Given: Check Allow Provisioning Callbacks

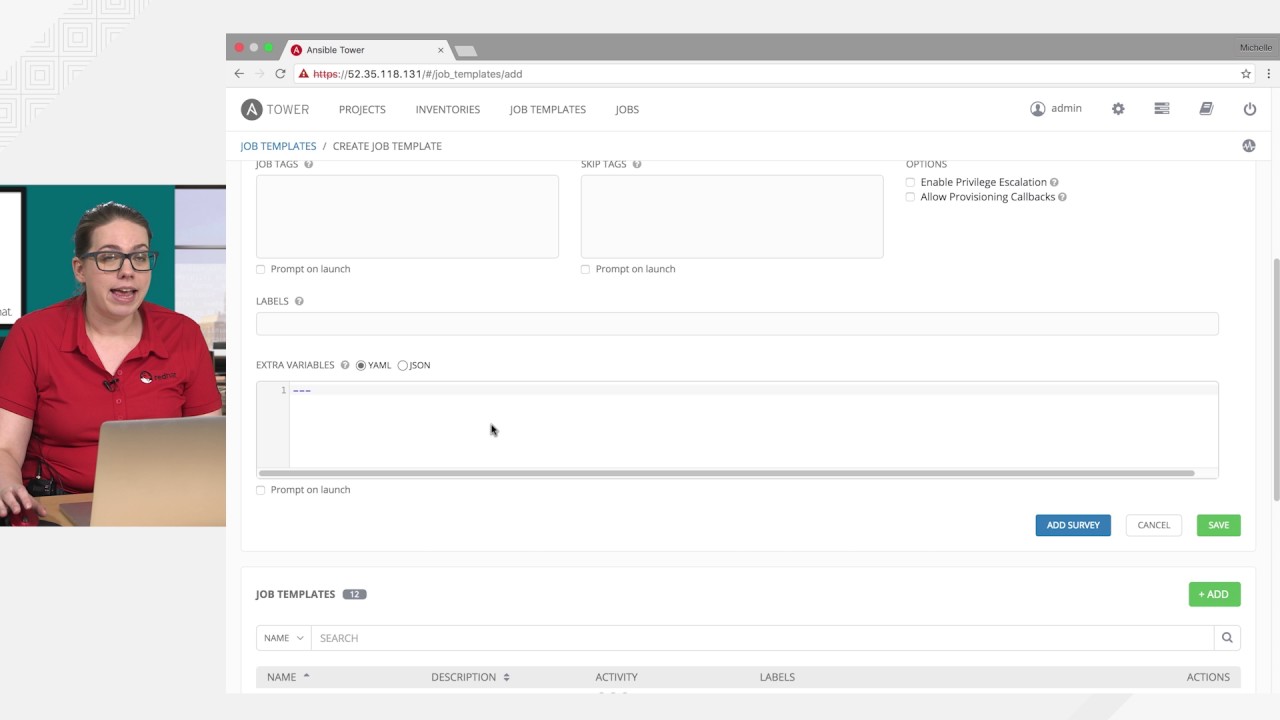Looking at the screenshot, I should [910, 197].
